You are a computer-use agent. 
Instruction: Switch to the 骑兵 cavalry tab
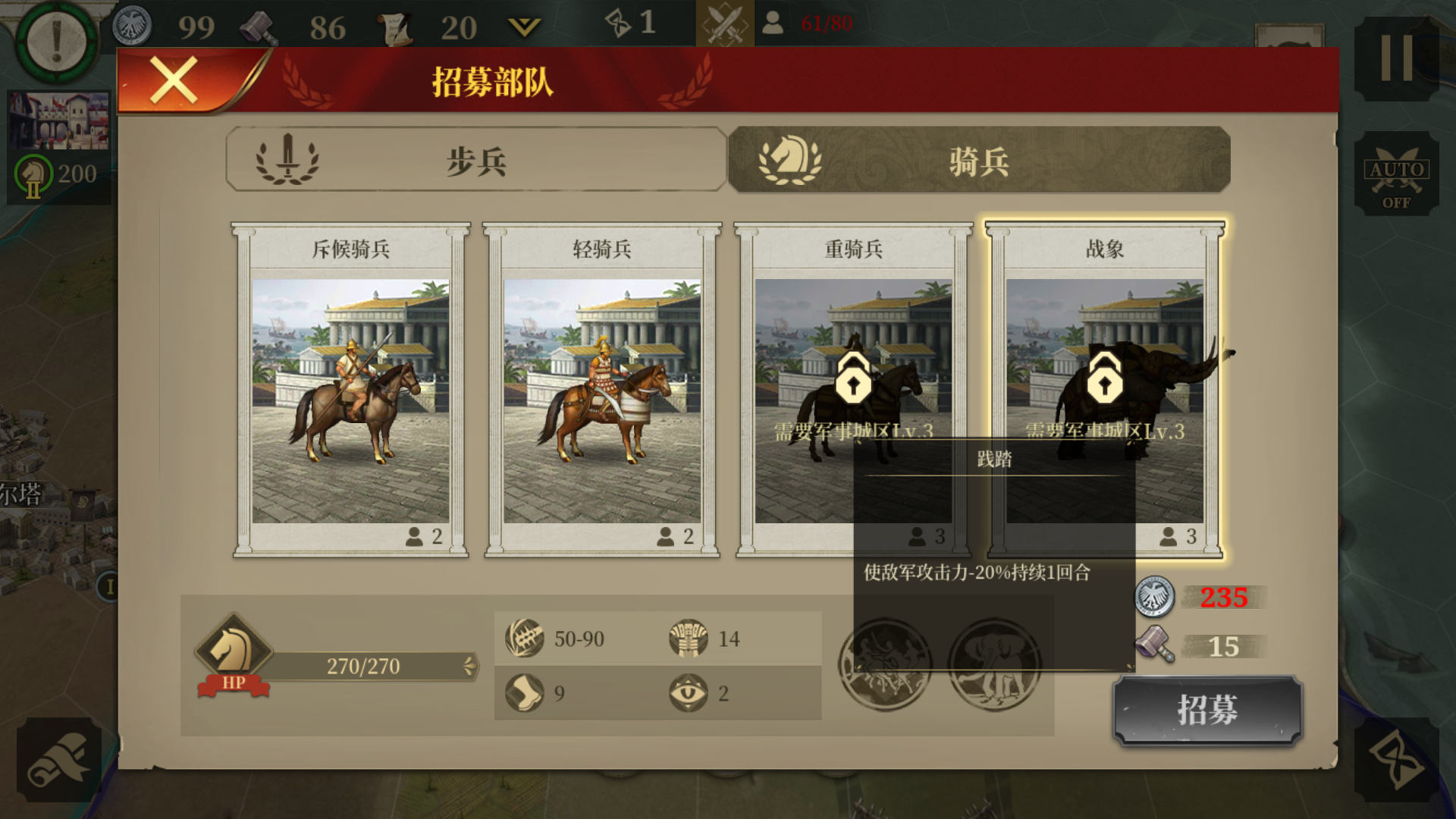click(979, 159)
